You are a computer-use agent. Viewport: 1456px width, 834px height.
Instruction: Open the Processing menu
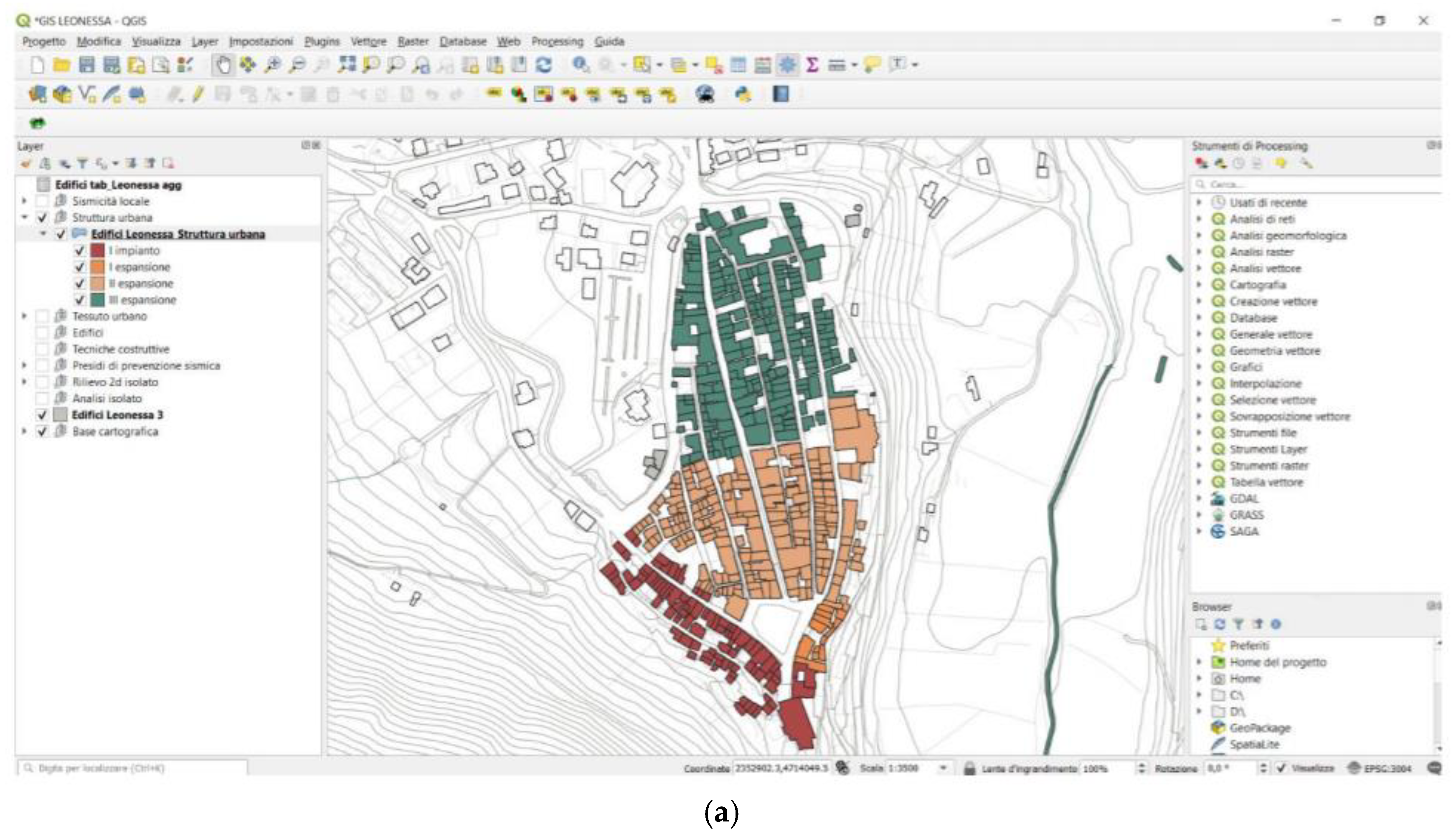pos(557,42)
